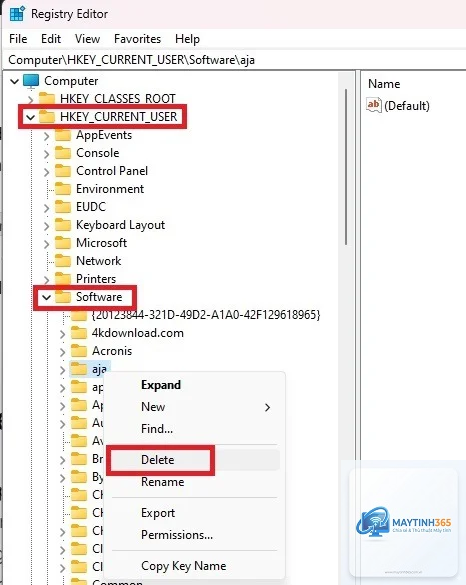Click the tree pane vertical scrollbar thumb
The image size is (466, 585).
[x=346, y=167]
